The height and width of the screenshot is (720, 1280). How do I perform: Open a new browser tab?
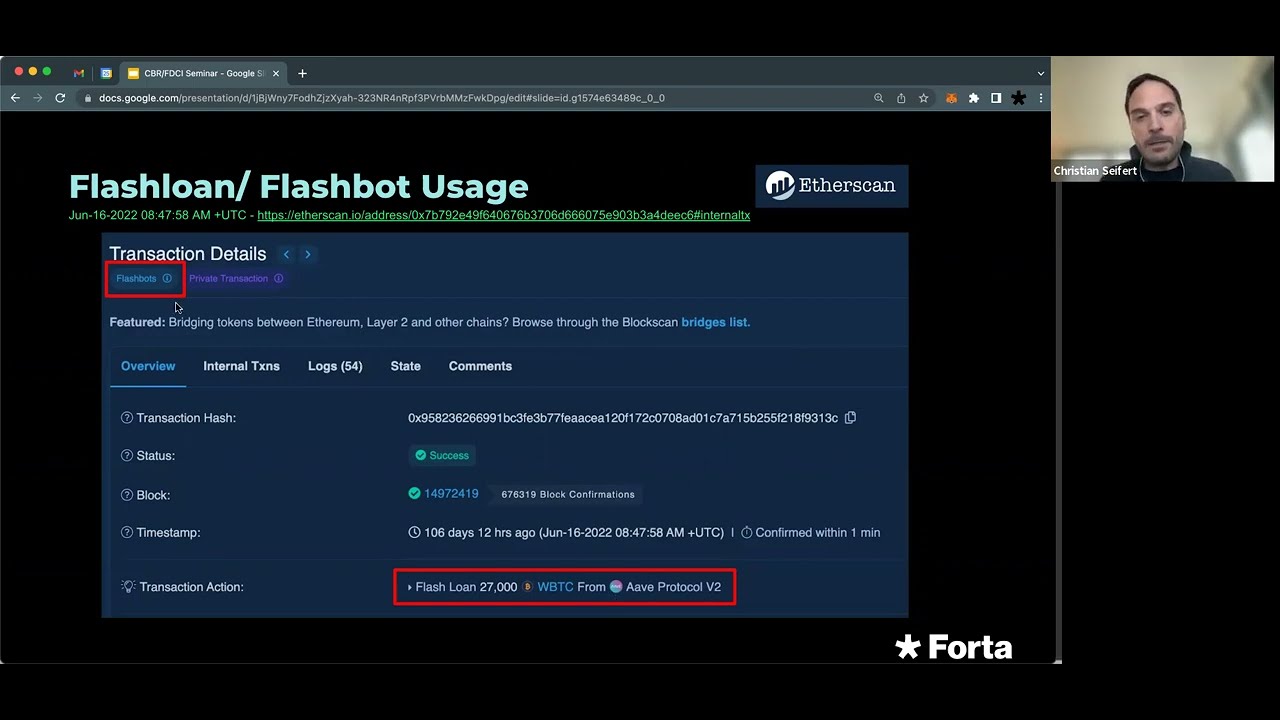[x=302, y=73]
